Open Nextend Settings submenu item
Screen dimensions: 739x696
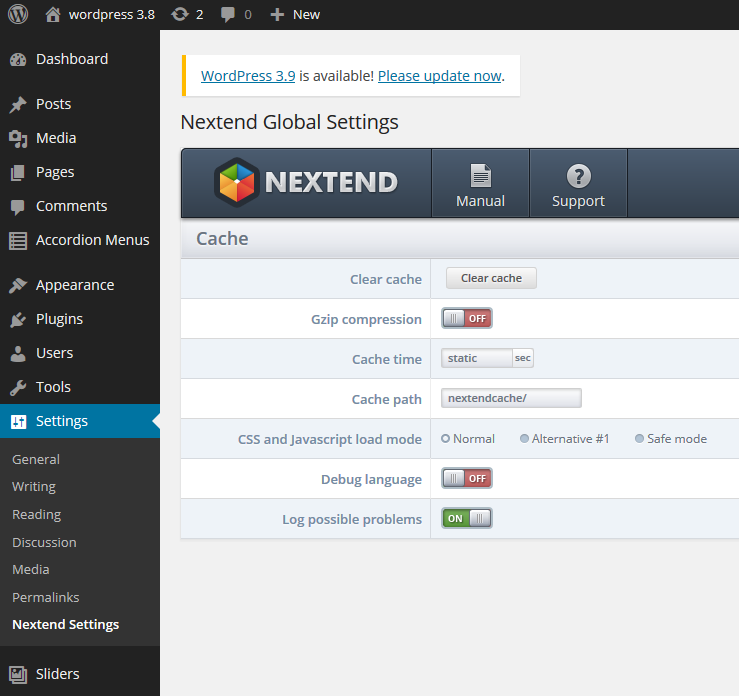[x=66, y=625]
